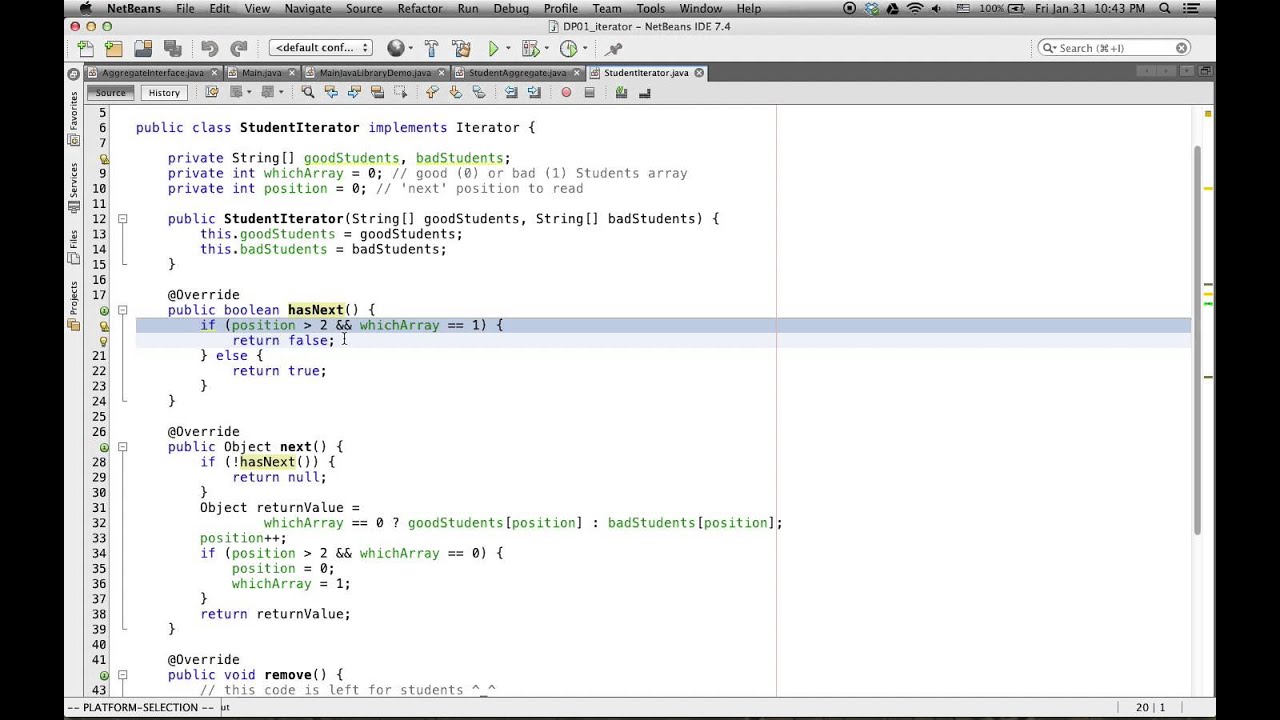Collapse the remove method fold
Viewport: 1280px width, 720px height.
coord(122,675)
